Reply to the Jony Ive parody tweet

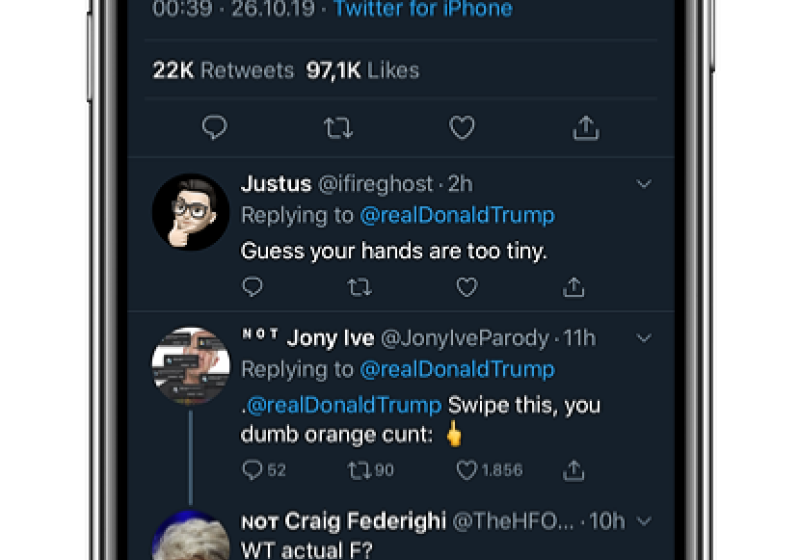pyautogui.click(x=253, y=469)
